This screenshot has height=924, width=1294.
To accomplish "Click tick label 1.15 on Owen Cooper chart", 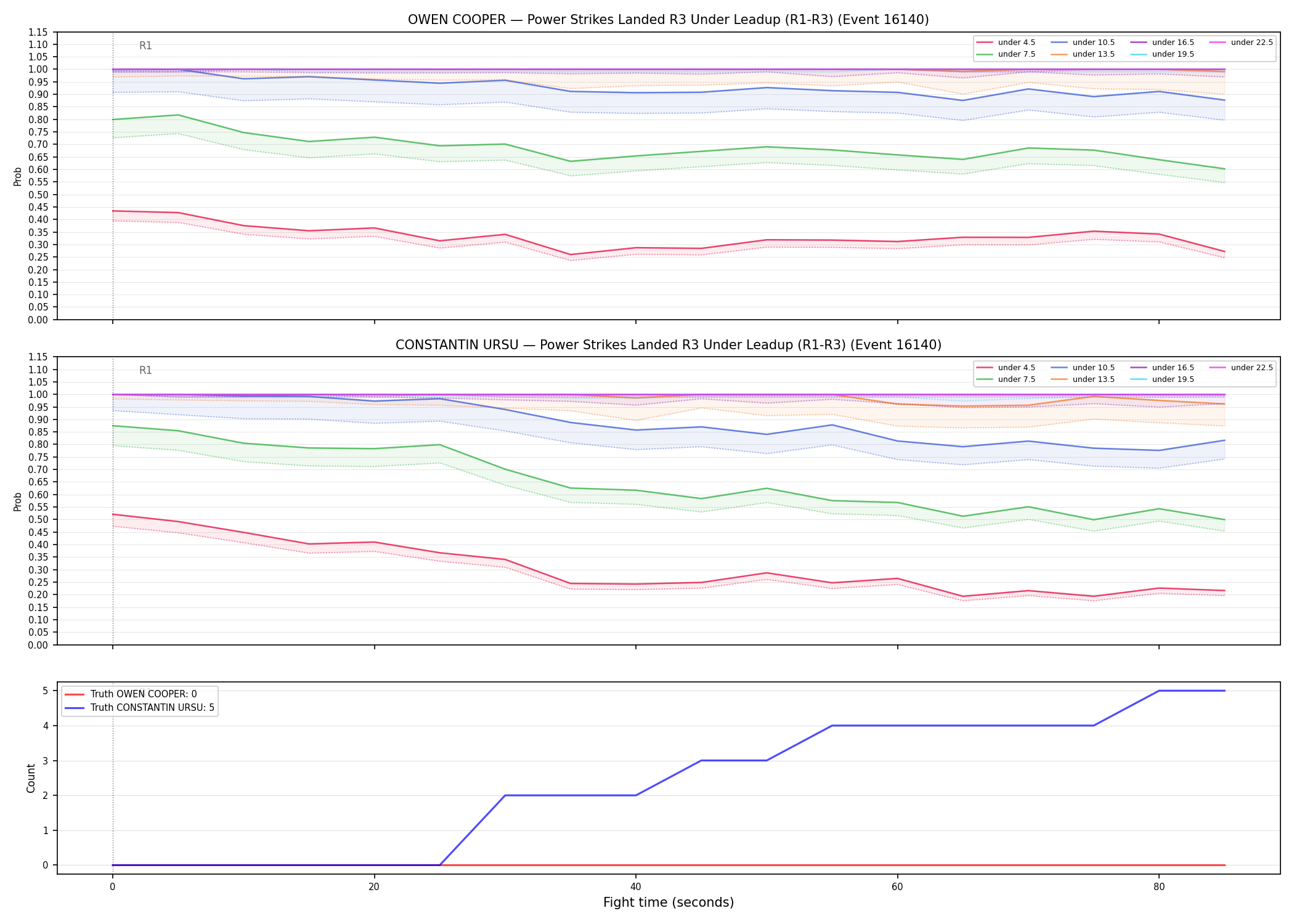I will (x=38, y=32).
